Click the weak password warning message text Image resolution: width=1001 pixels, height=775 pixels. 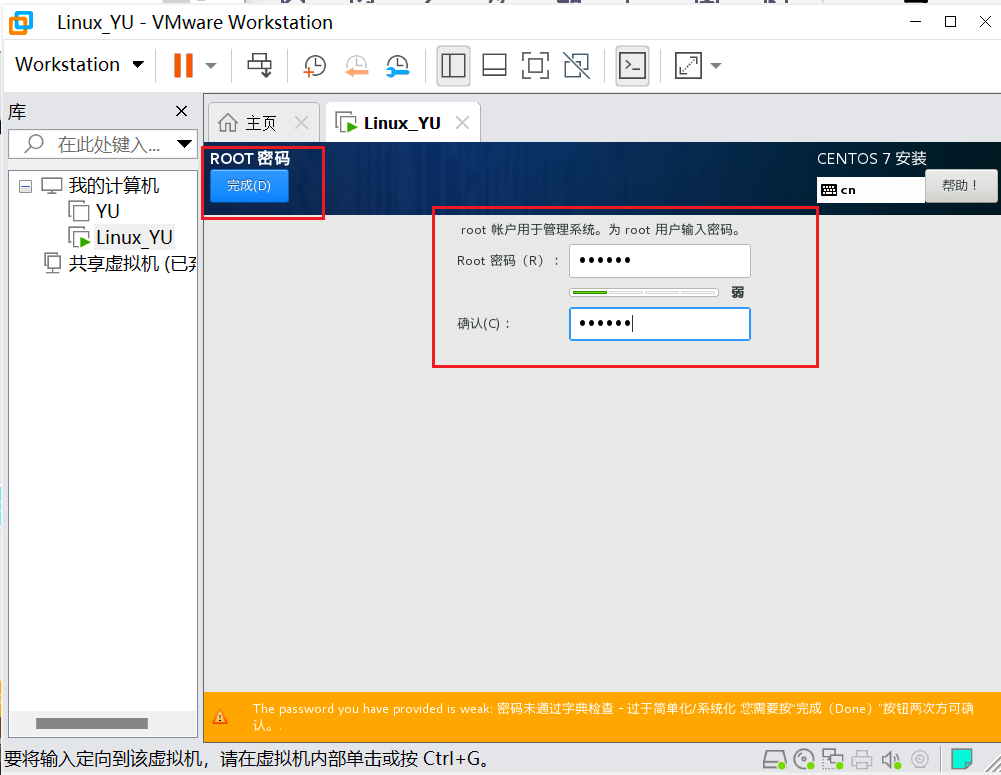click(613, 717)
